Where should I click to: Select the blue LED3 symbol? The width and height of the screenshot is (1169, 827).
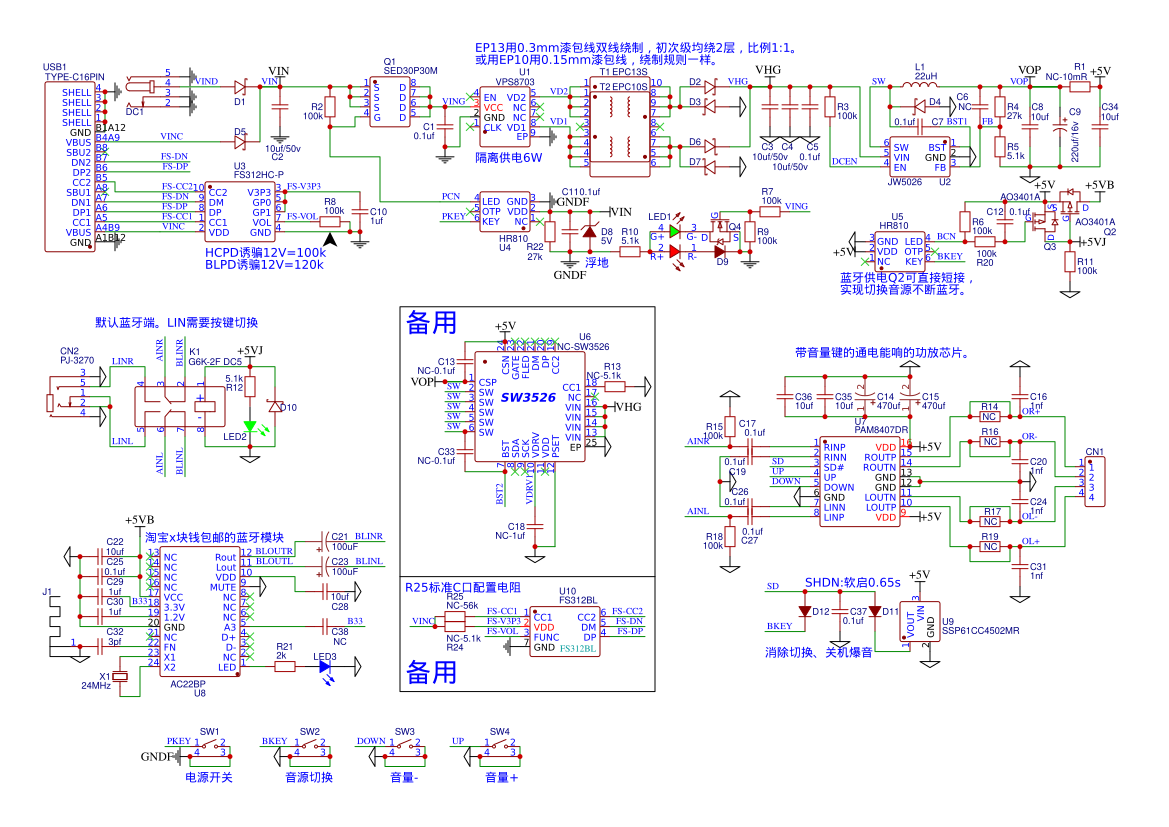point(325,667)
